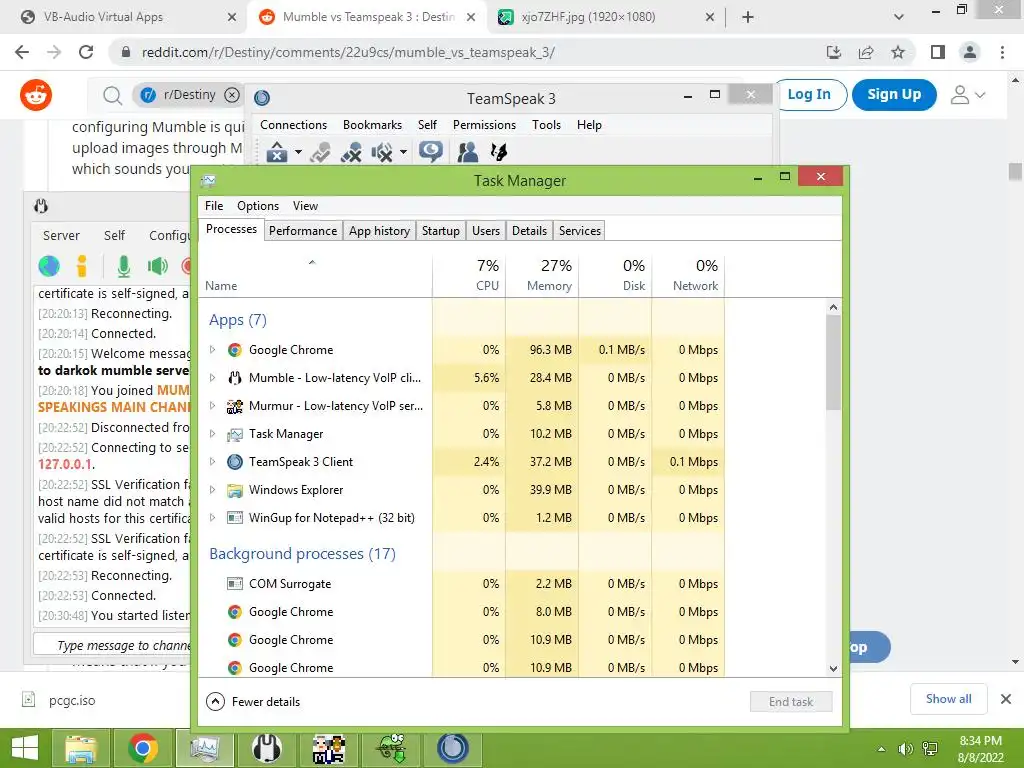Expand Task Manager process row

(212, 434)
